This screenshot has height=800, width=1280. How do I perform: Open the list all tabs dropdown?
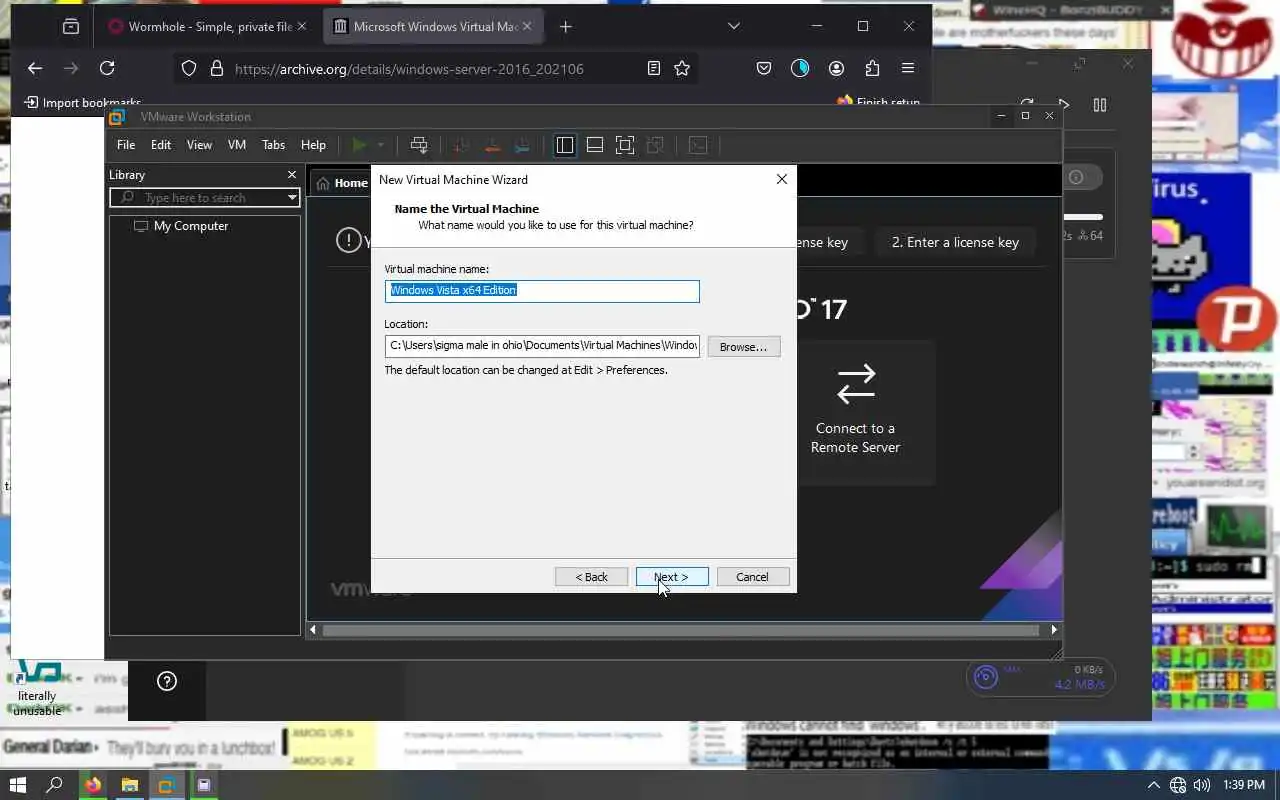coord(733,26)
